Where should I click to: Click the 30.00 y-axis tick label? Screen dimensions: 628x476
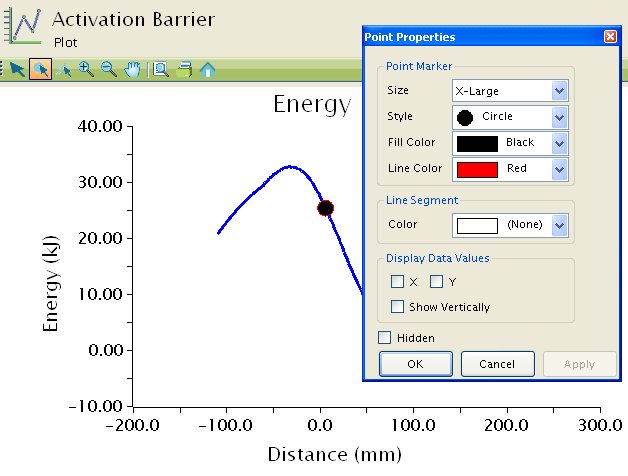click(x=100, y=182)
